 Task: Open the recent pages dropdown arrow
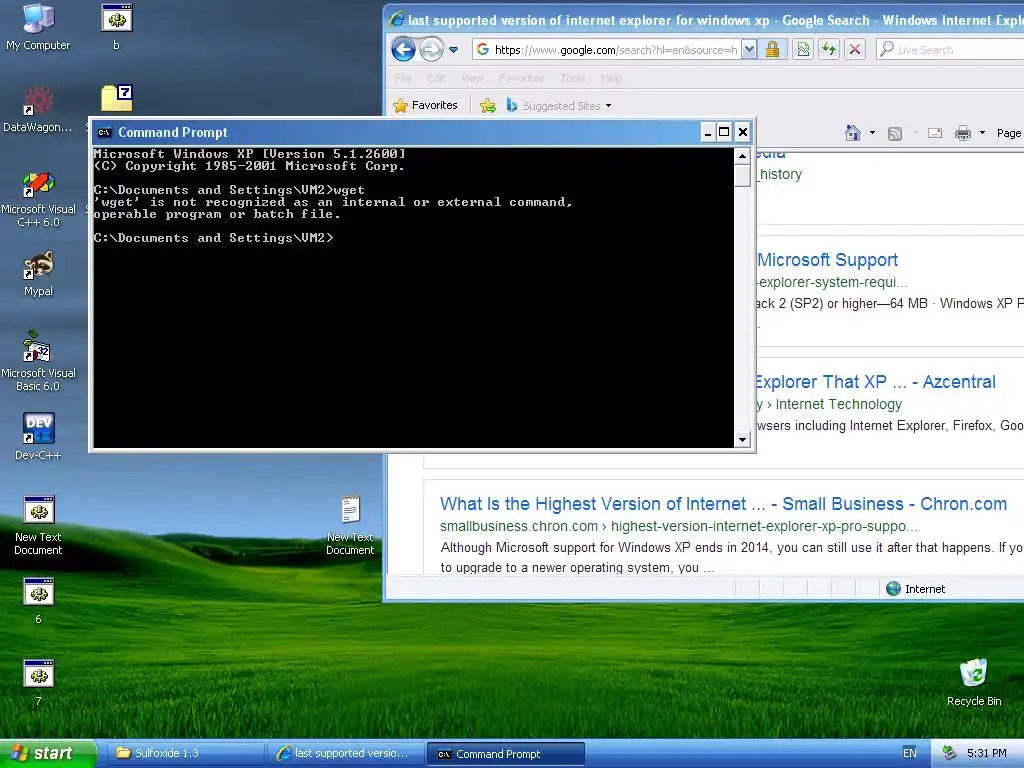(x=454, y=50)
